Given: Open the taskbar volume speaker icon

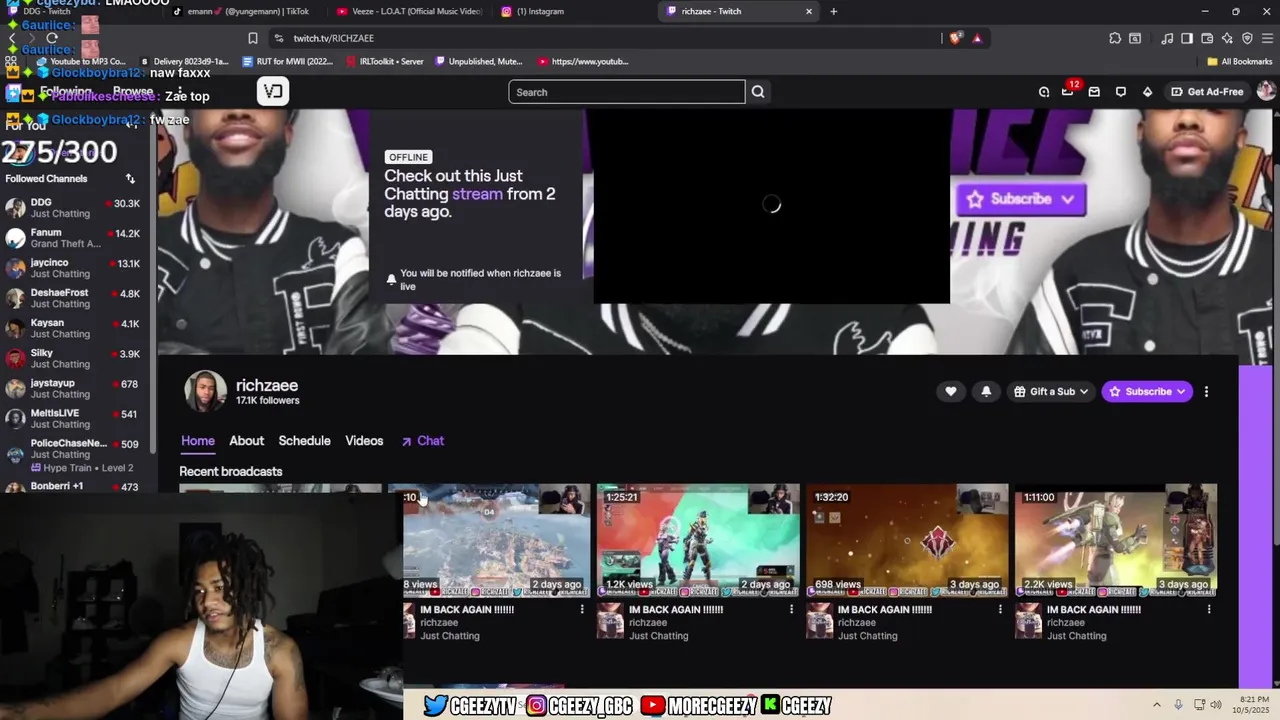Looking at the screenshot, I should coord(1216,705).
